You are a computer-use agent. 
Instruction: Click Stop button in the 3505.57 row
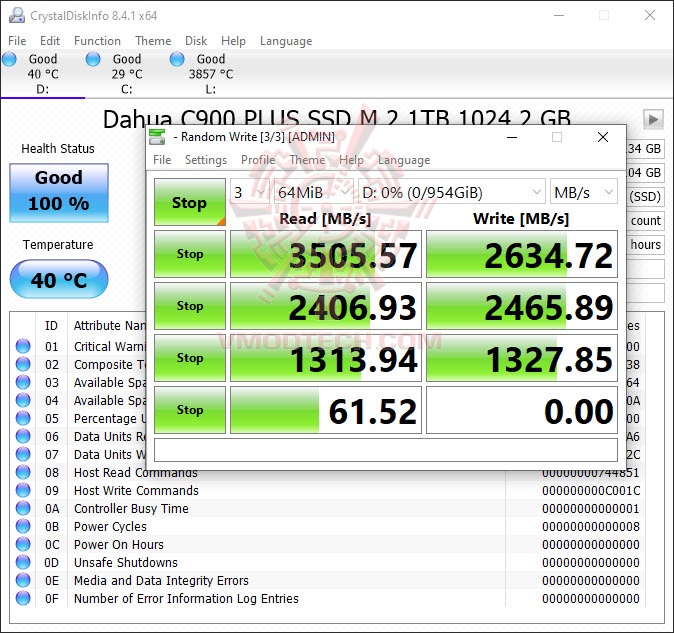point(190,254)
